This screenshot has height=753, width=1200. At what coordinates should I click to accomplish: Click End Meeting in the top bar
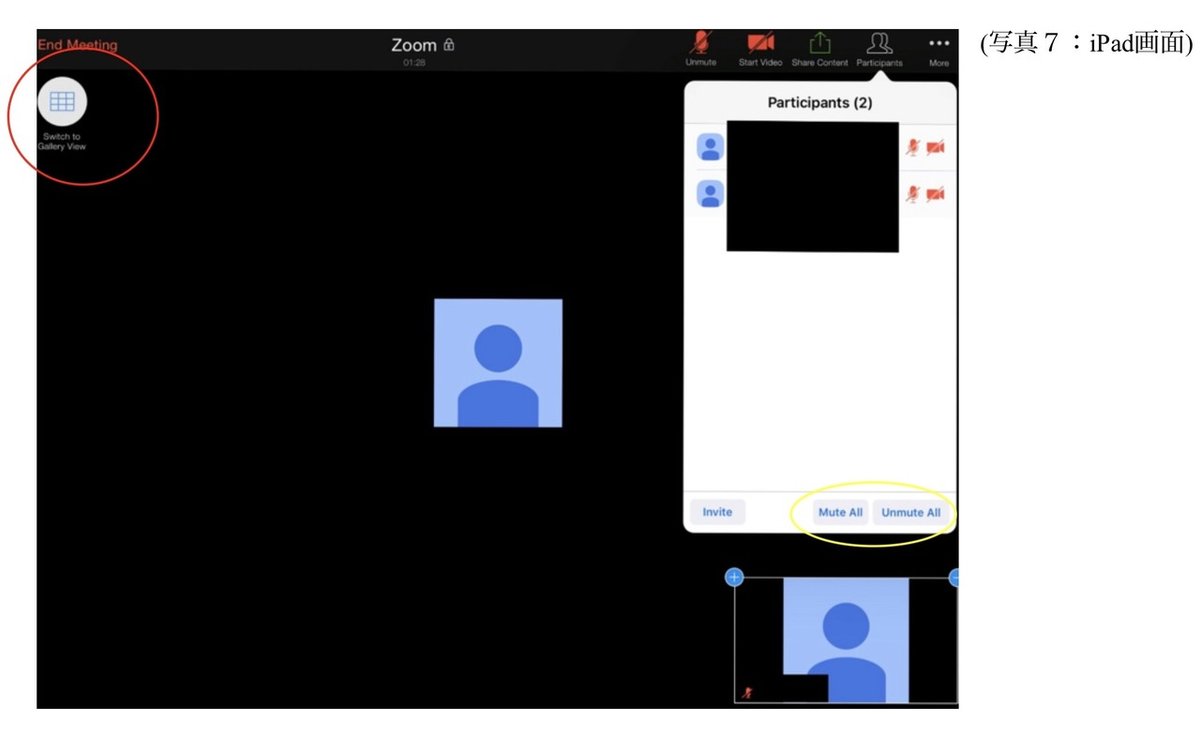pyautogui.click(x=77, y=45)
